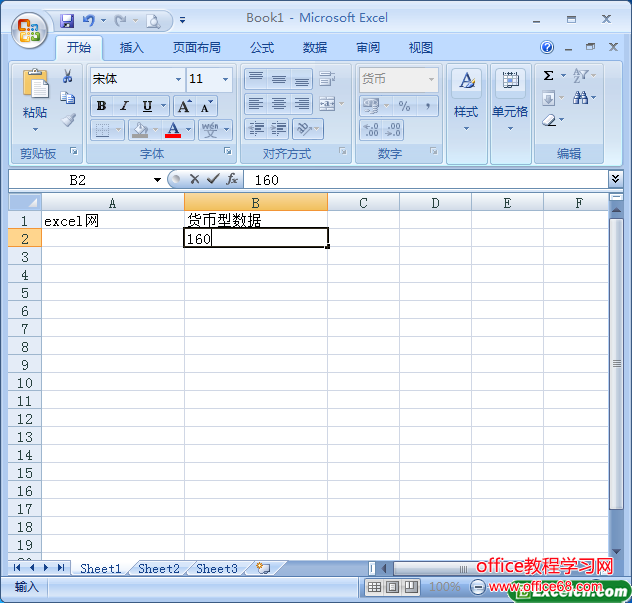Align cell text left
The width and height of the screenshot is (632, 603).
[256, 104]
